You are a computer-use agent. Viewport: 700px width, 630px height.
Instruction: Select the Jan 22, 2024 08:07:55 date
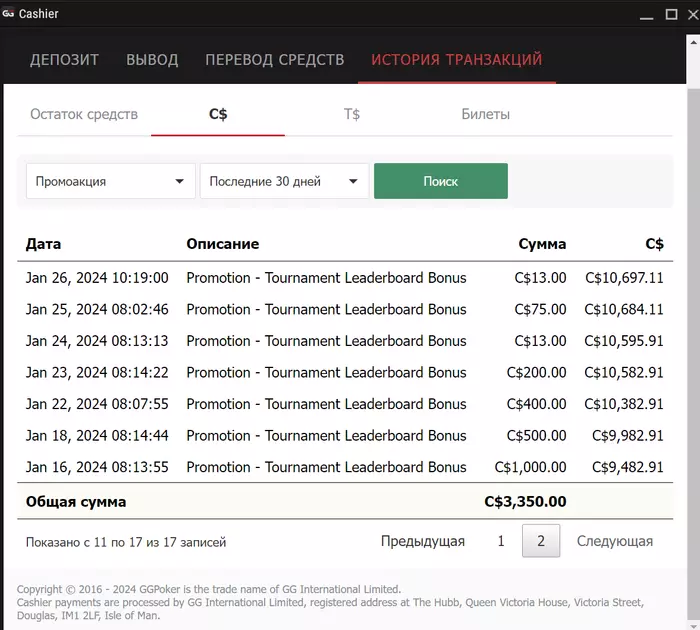(x=97, y=404)
